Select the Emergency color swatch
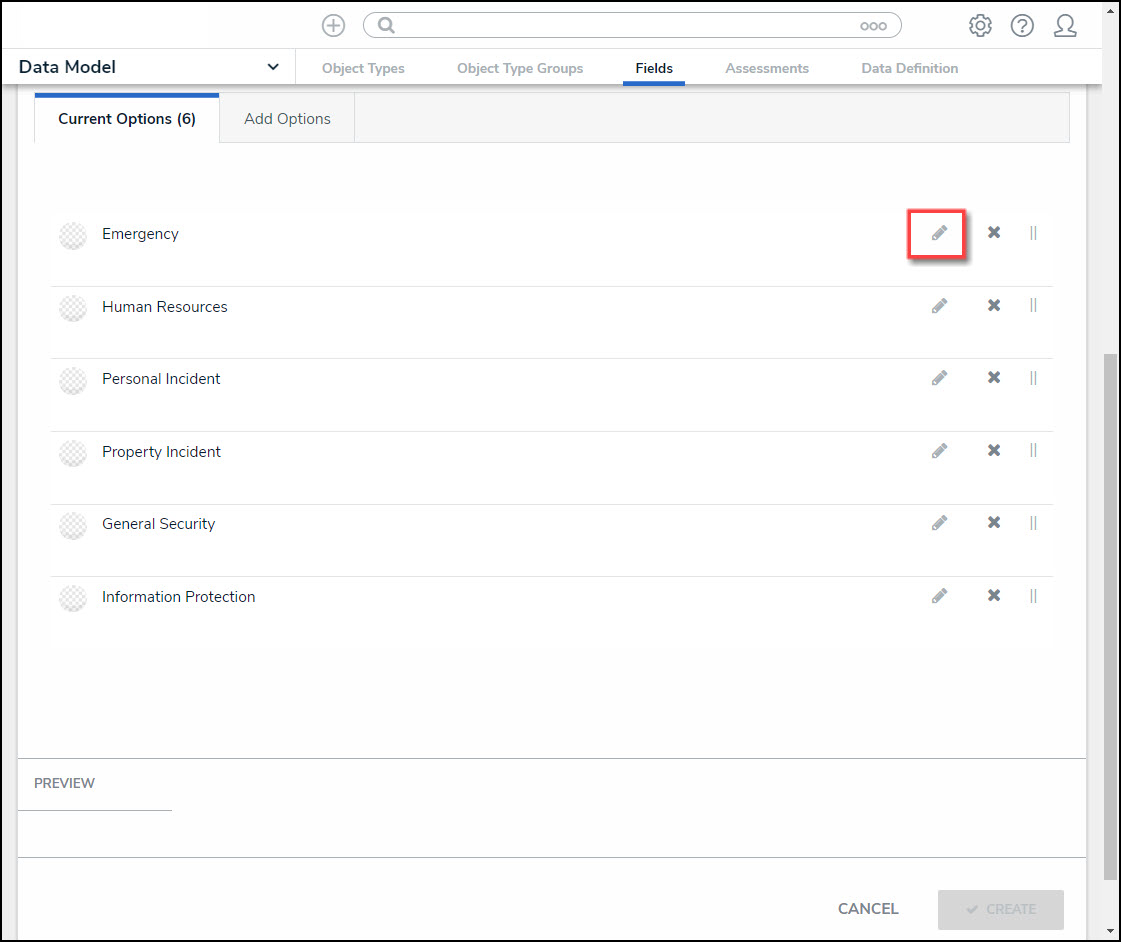This screenshot has height=942, width=1121. (x=73, y=235)
